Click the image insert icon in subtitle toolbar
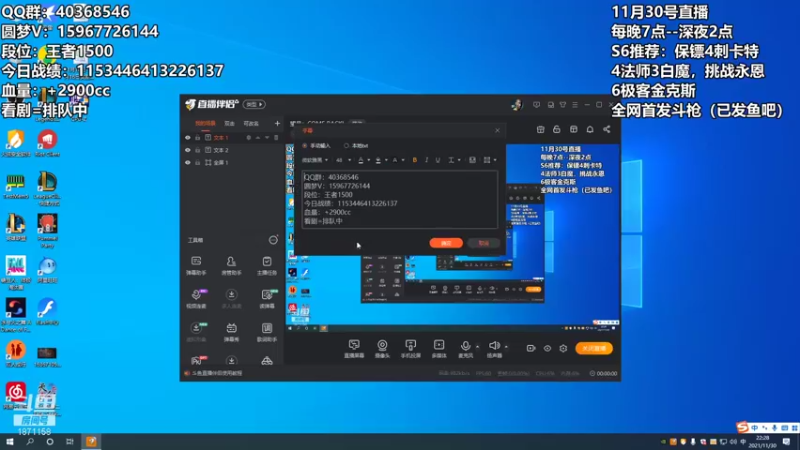 click(472, 160)
